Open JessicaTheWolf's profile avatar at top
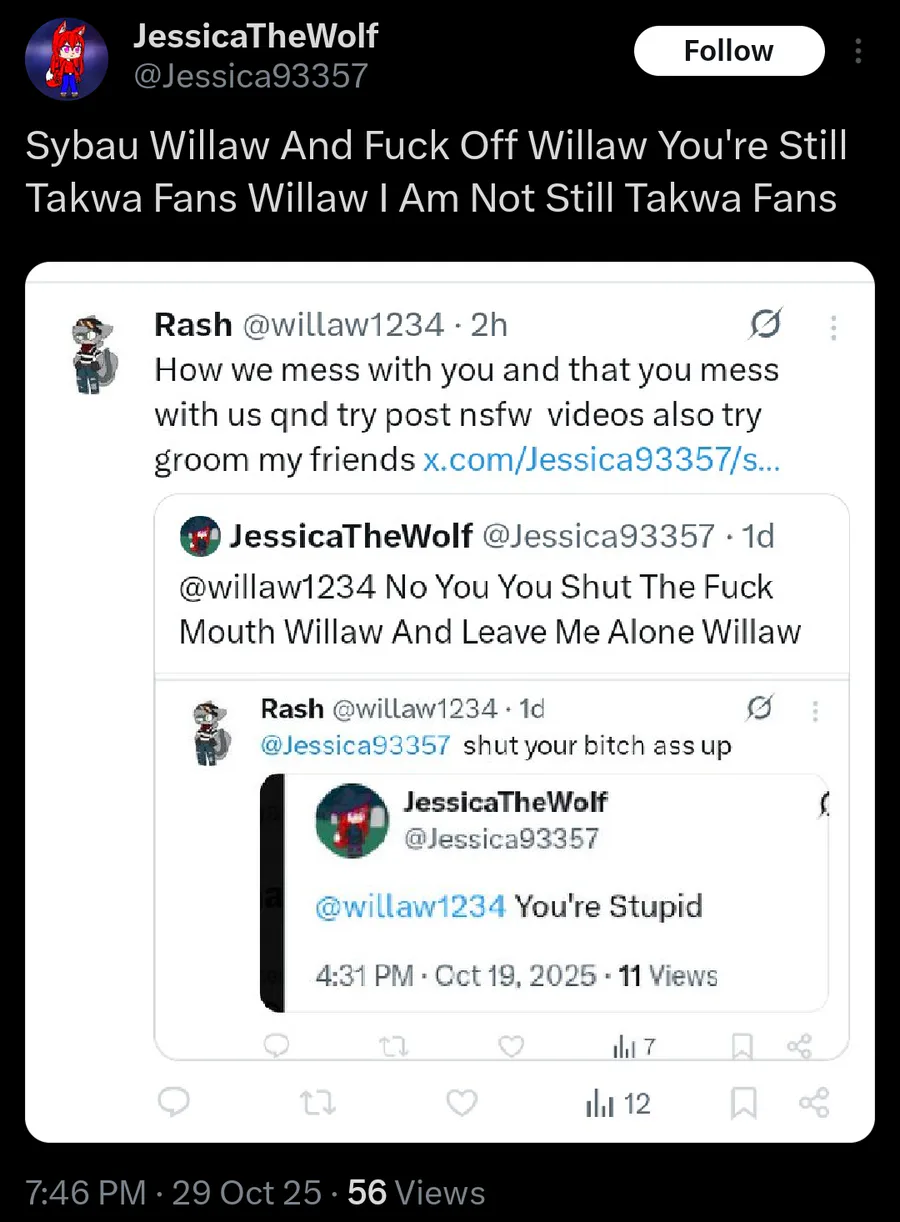The height and width of the screenshot is (1222, 900). 66,58
